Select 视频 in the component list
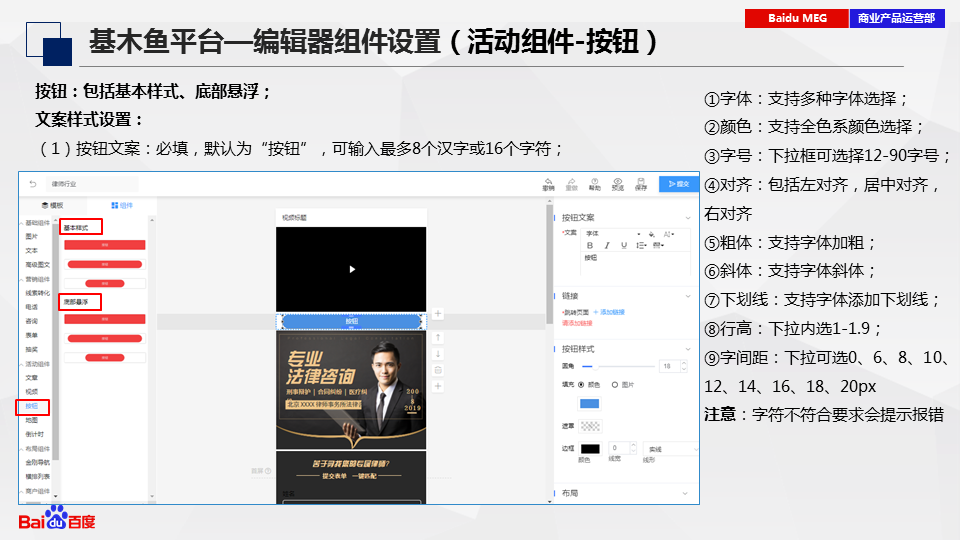 32,391
